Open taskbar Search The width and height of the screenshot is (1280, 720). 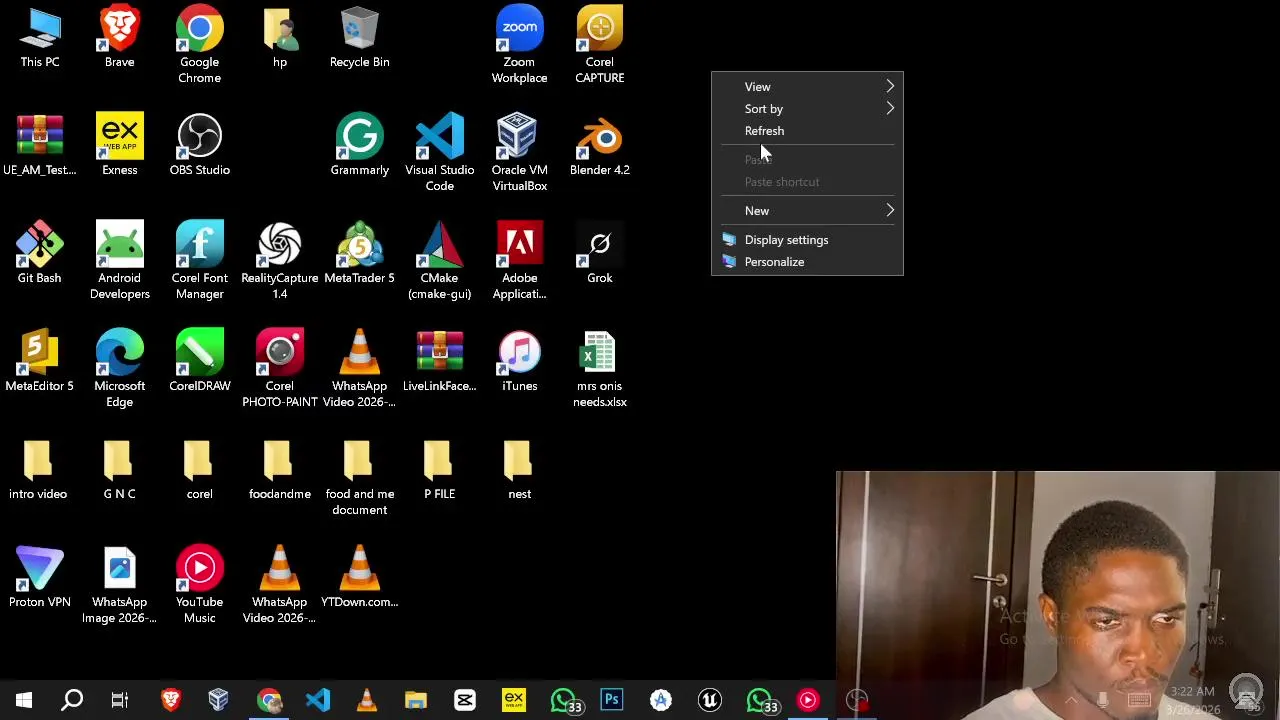pos(72,700)
